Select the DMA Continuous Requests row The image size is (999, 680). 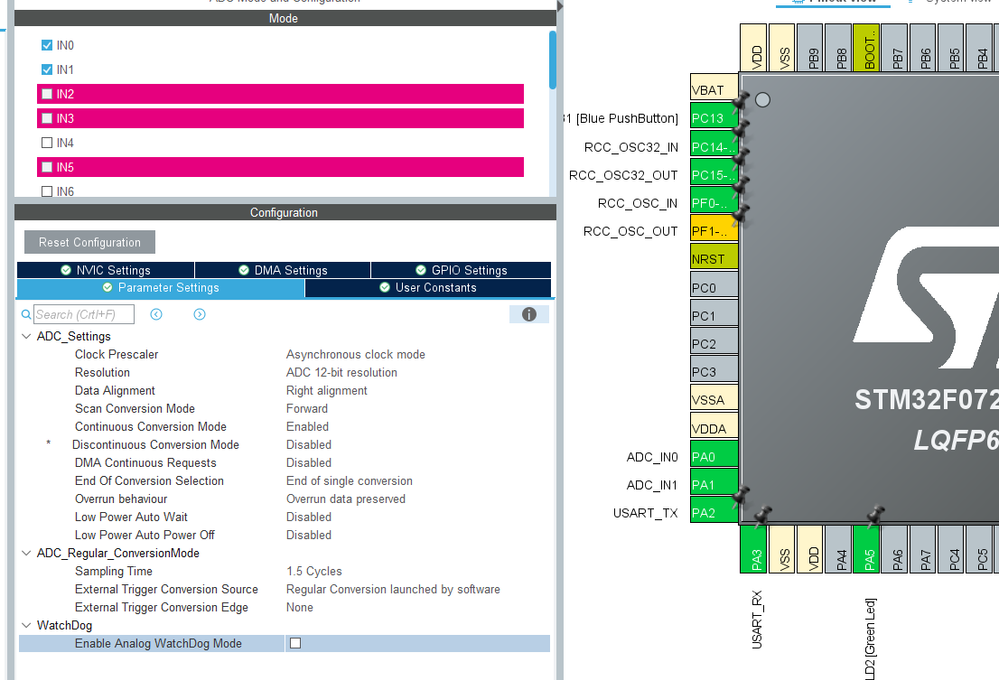[284, 463]
